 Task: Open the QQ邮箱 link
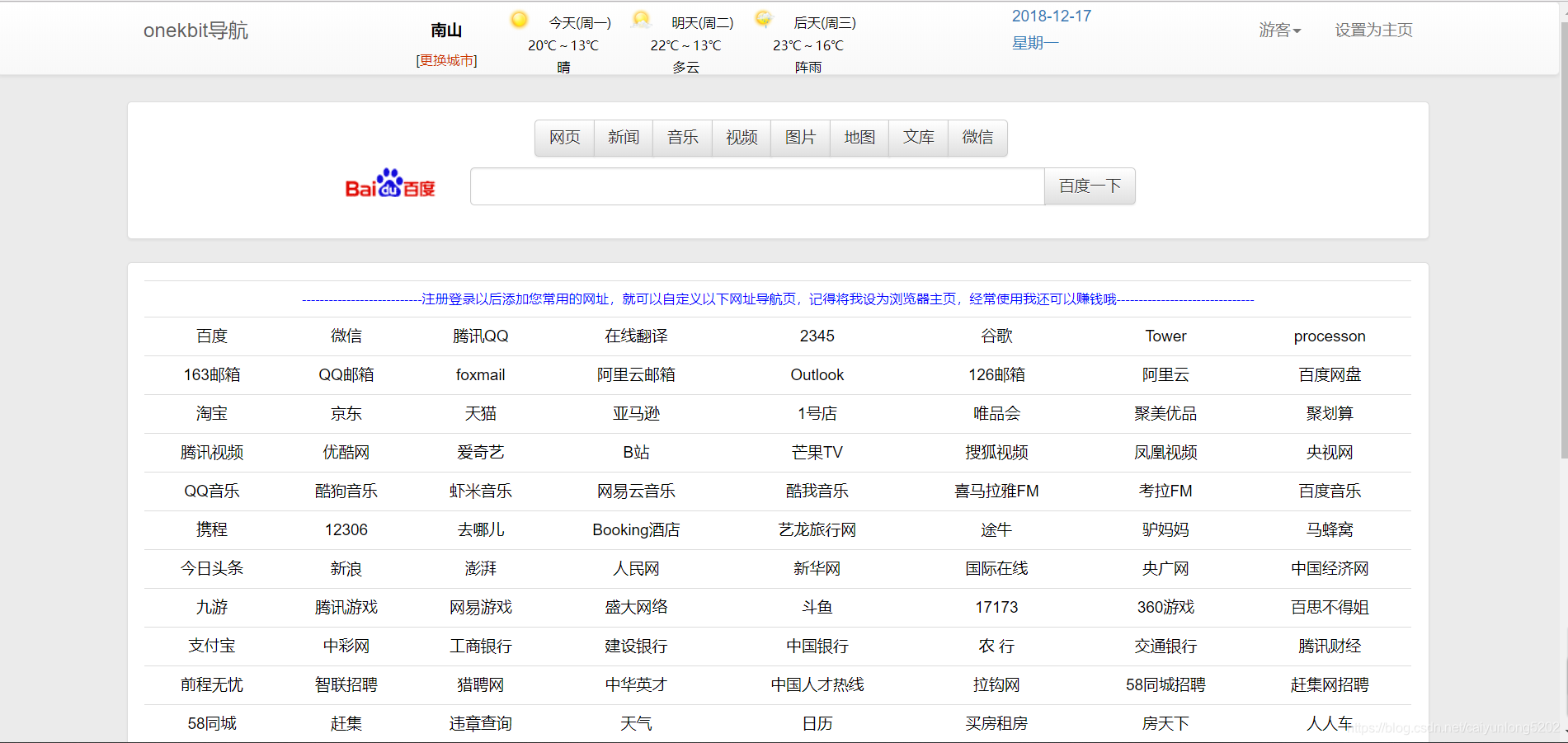pos(346,375)
